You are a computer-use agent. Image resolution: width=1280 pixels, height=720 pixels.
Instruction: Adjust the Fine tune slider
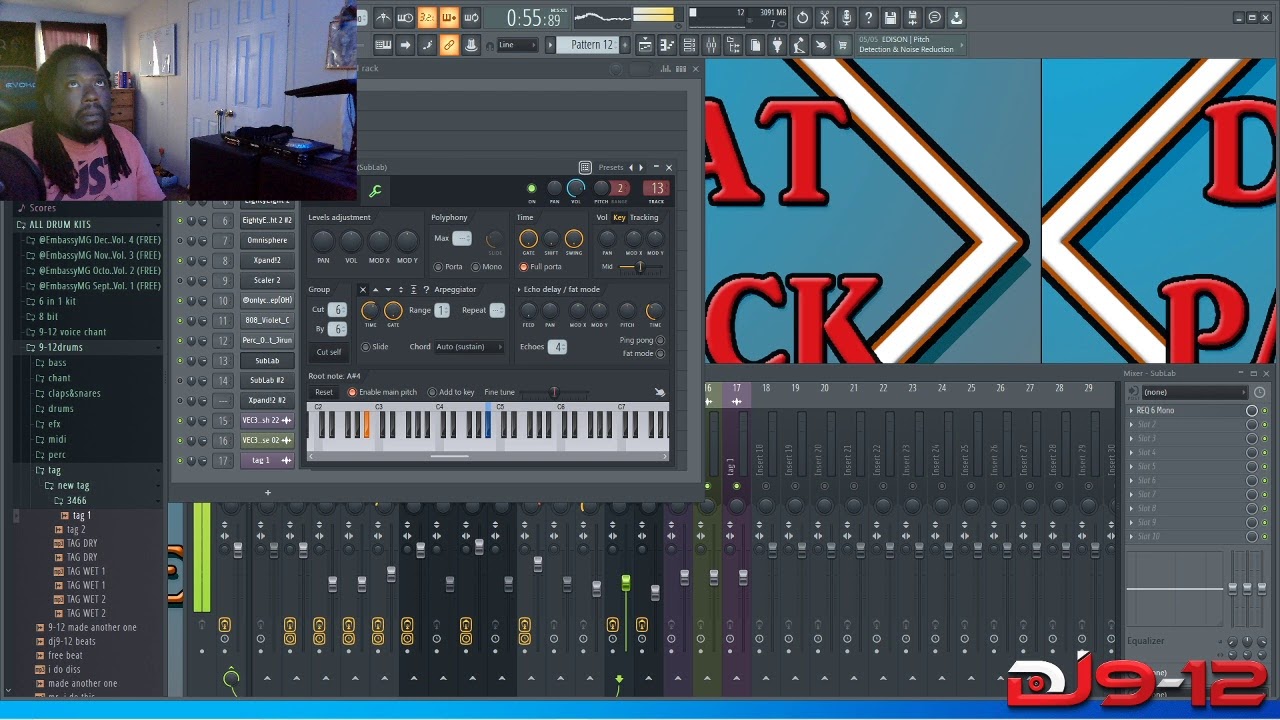553,392
